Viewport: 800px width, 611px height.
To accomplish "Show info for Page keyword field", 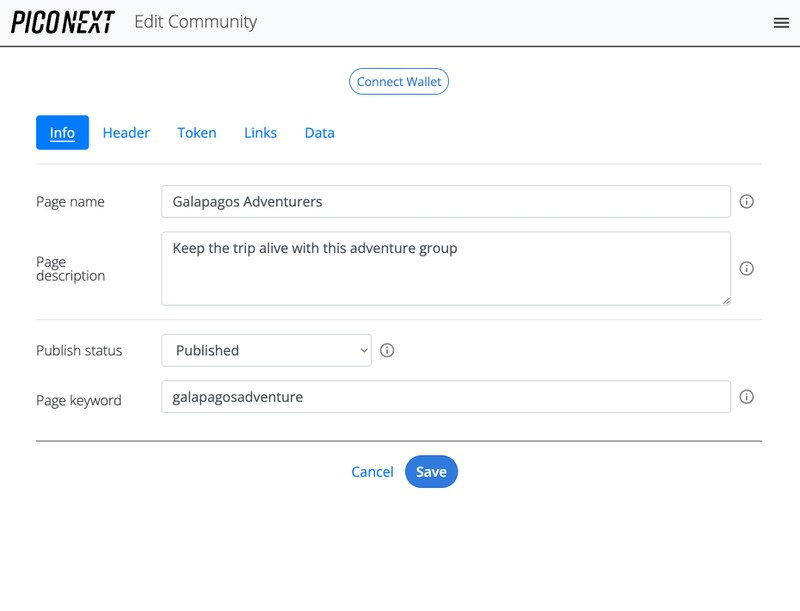I will [746, 397].
